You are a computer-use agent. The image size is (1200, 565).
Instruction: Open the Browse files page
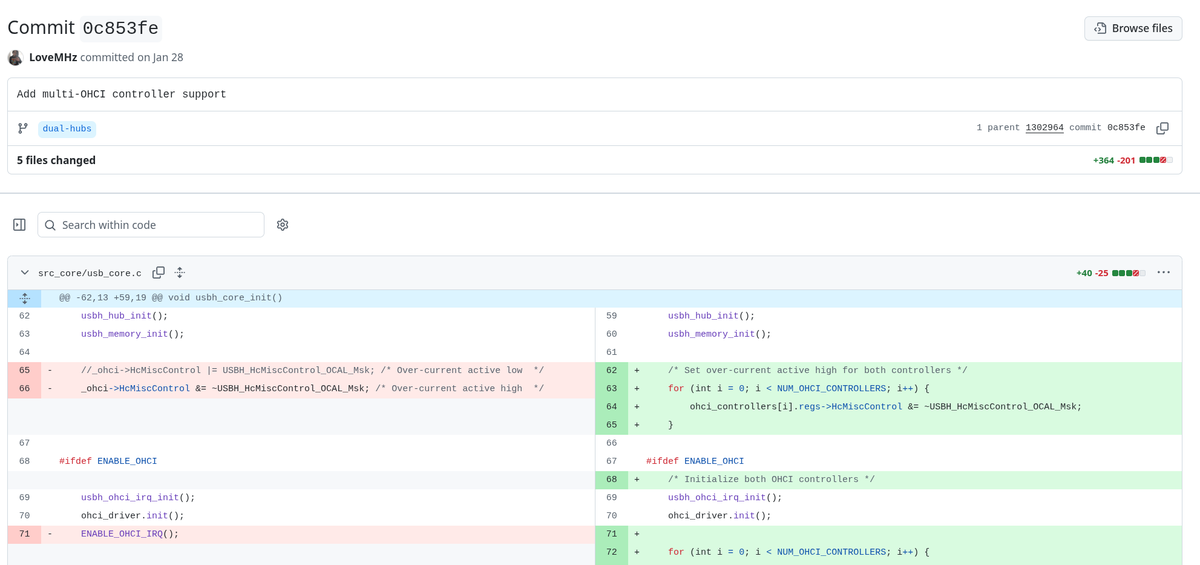1133,28
